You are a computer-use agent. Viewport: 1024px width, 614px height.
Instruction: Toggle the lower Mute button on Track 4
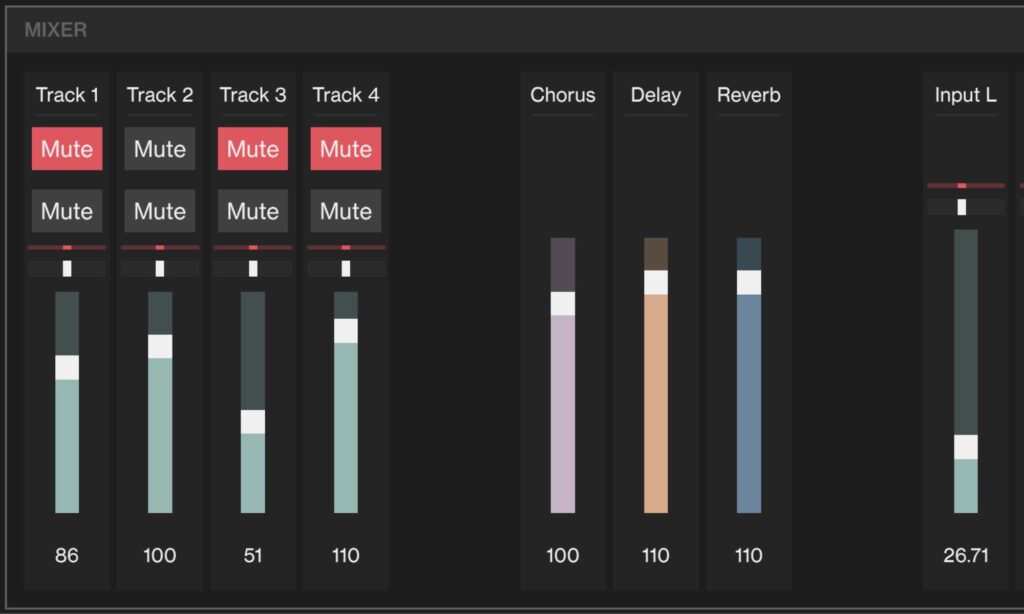pyautogui.click(x=345, y=211)
